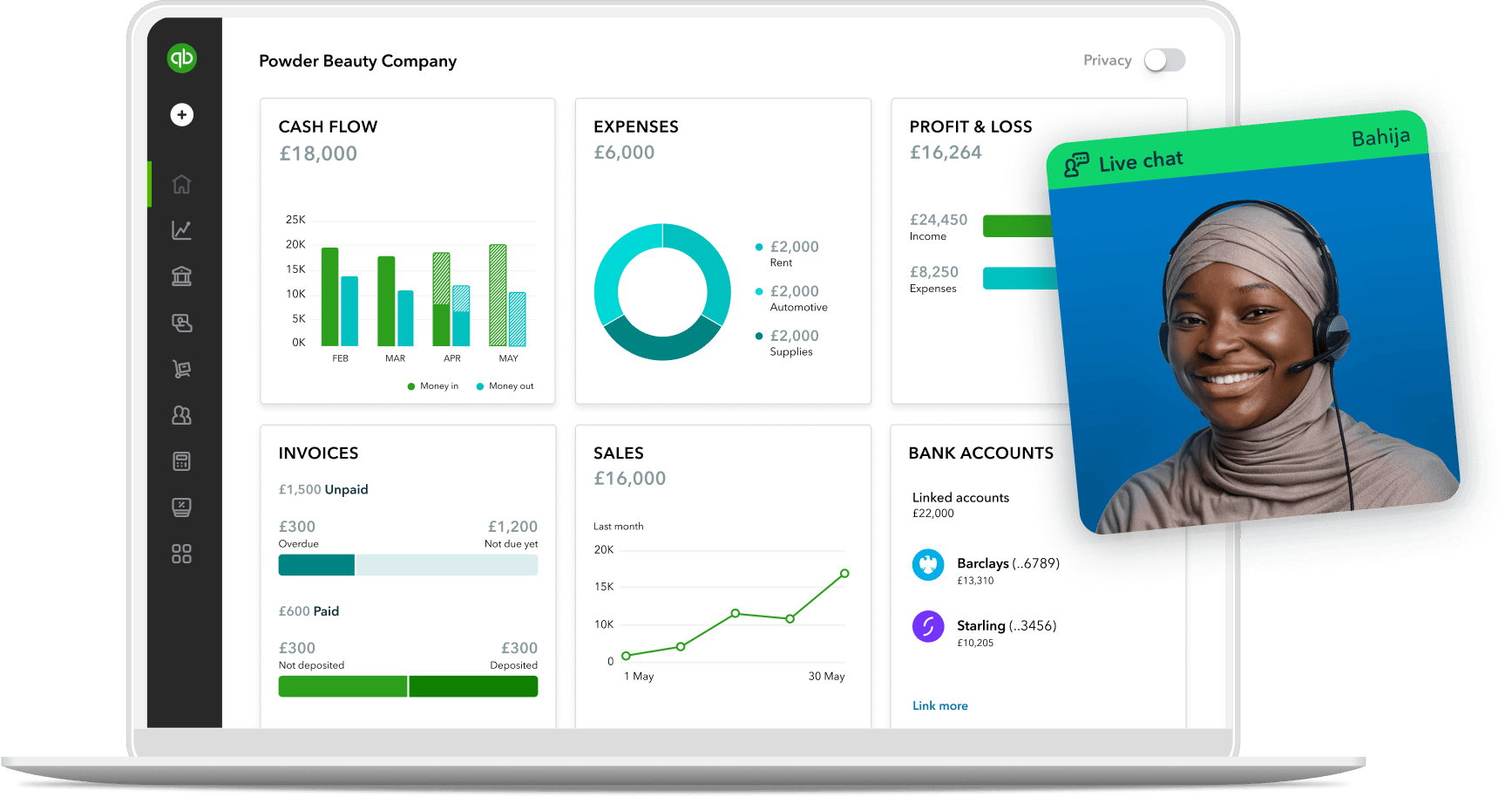Image resolution: width=1512 pixels, height=797 pixels.
Task: Click the CASH FLOW card heading
Action: click(x=328, y=126)
